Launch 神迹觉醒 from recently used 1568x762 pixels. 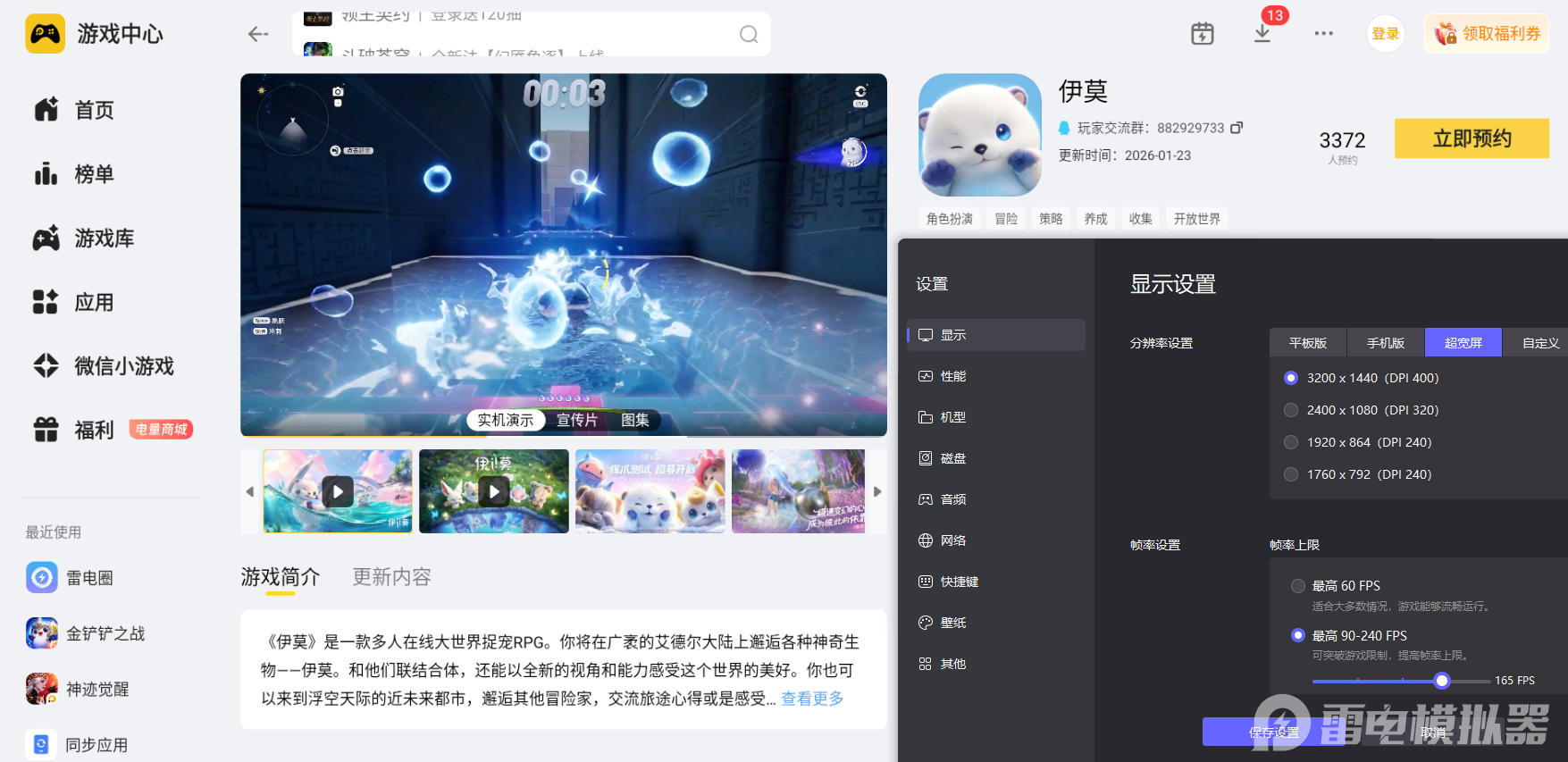(x=78, y=689)
